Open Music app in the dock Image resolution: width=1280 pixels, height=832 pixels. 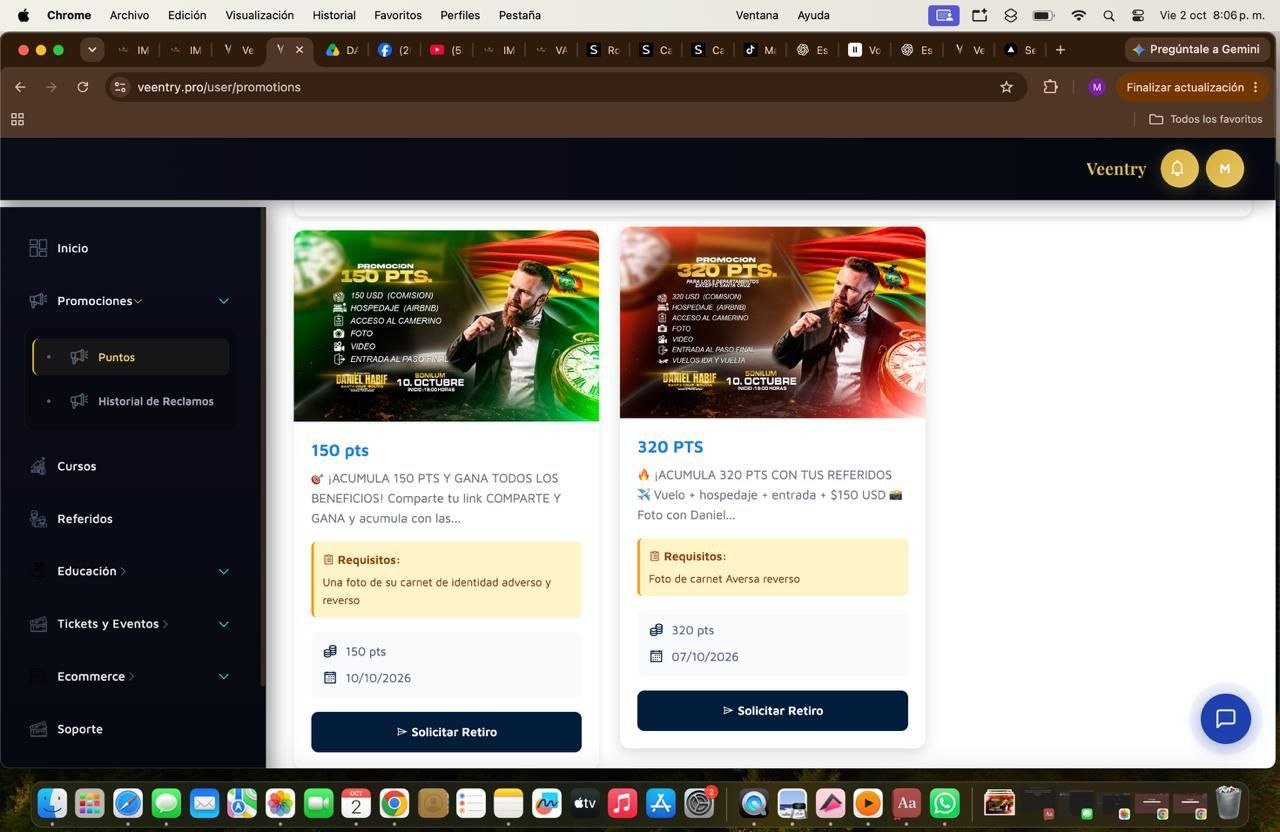point(622,803)
